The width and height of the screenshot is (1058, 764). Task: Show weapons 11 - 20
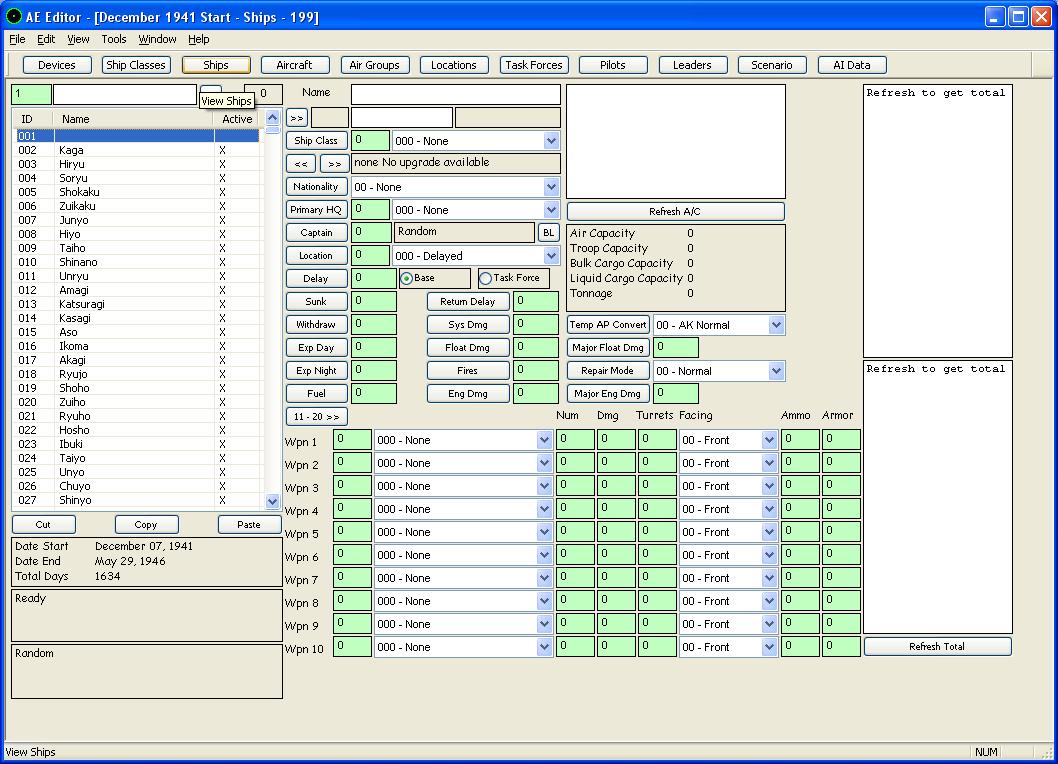point(316,416)
